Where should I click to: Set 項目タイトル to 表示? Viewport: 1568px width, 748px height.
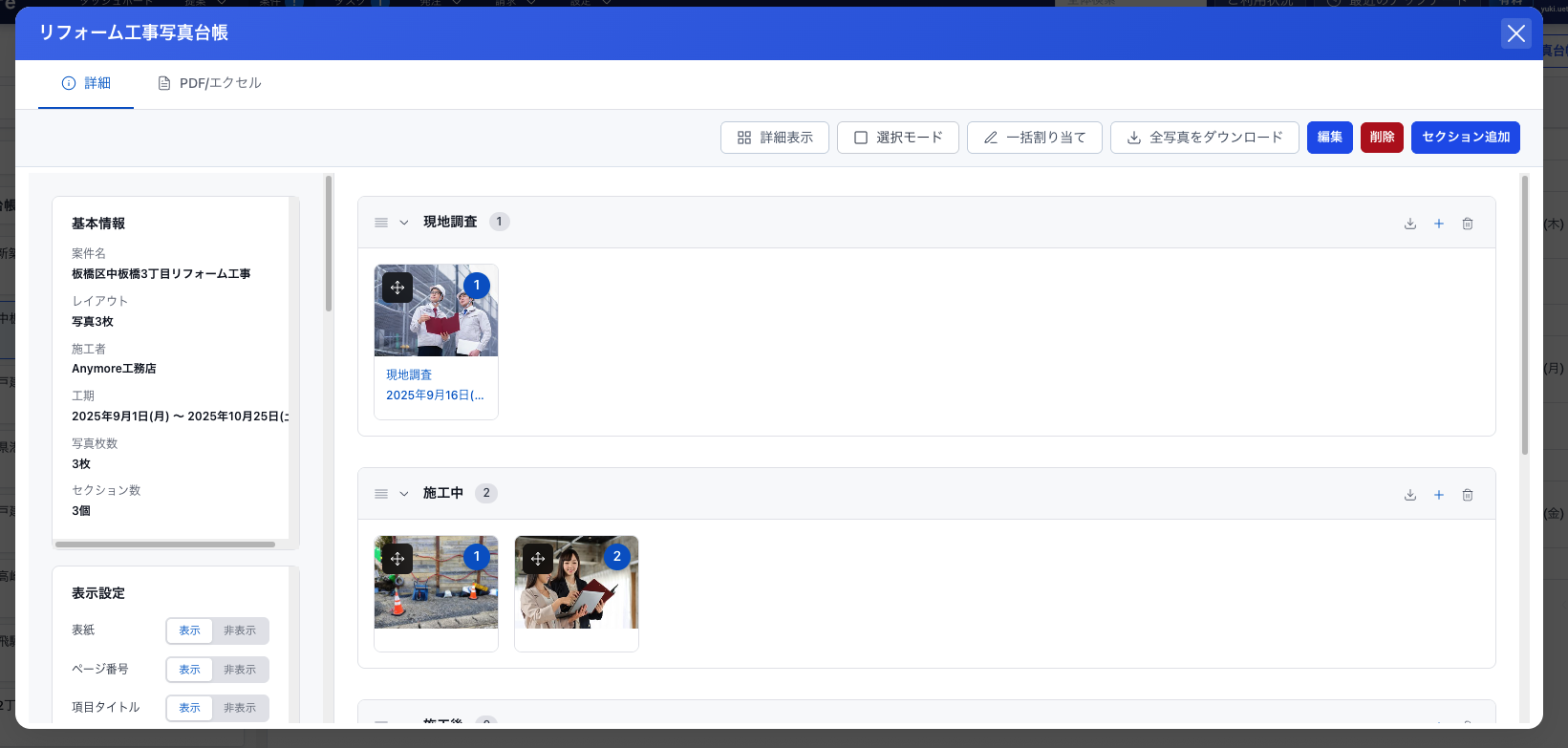click(x=189, y=708)
